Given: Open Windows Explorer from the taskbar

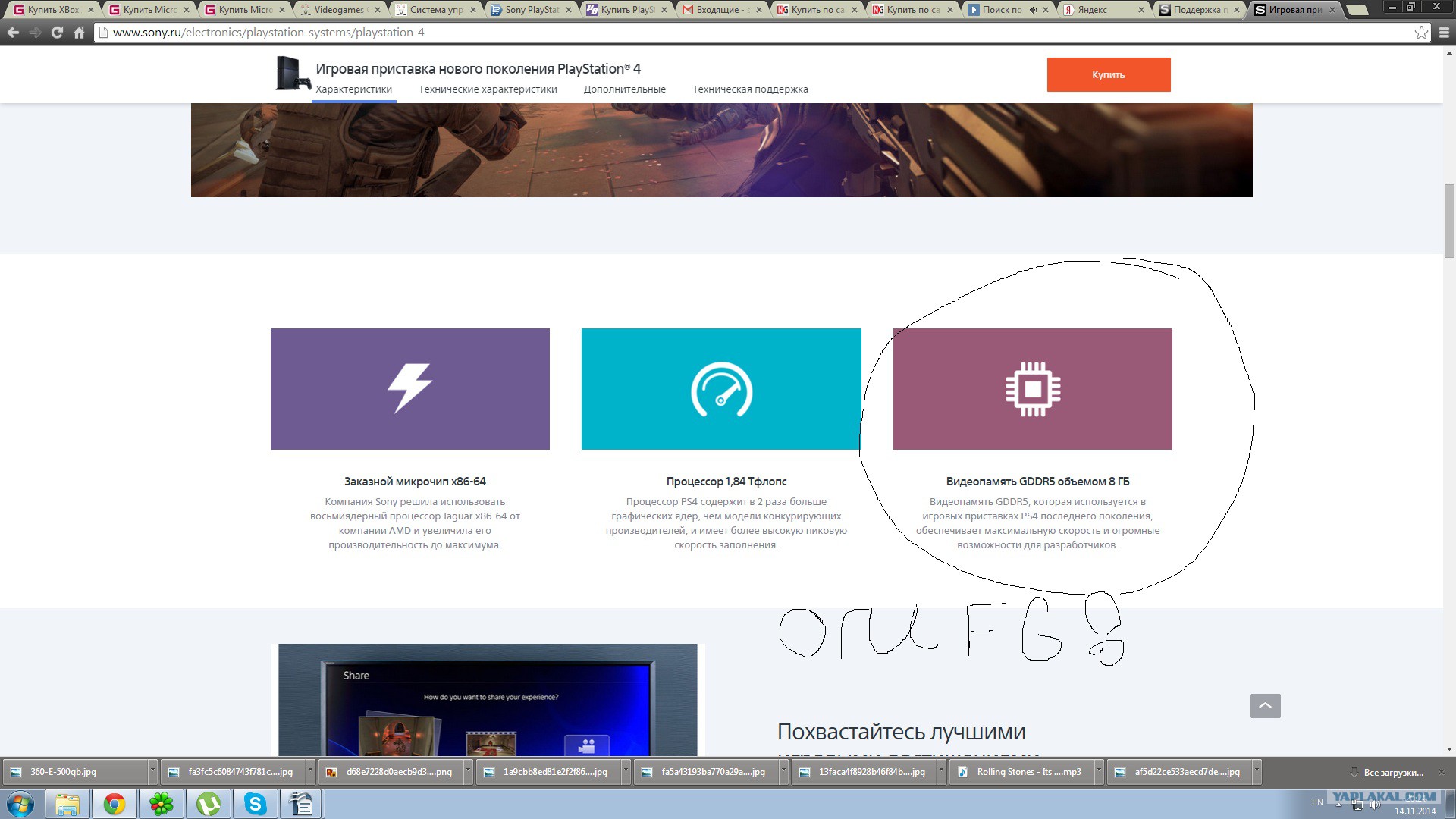Looking at the screenshot, I should coord(67,804).
